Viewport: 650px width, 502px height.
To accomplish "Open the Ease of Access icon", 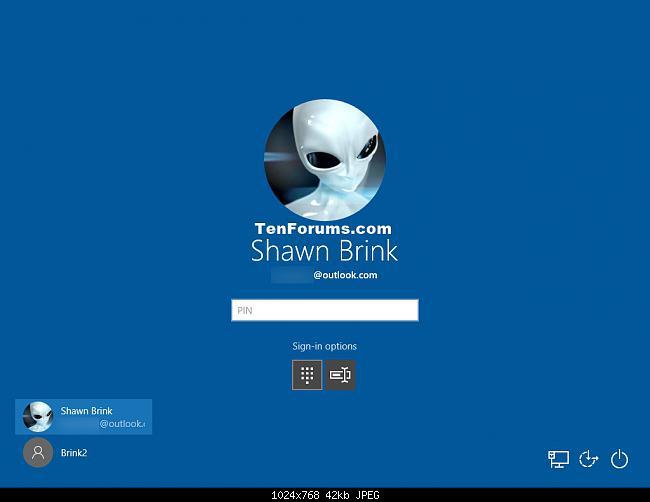I will click(589, 459).
